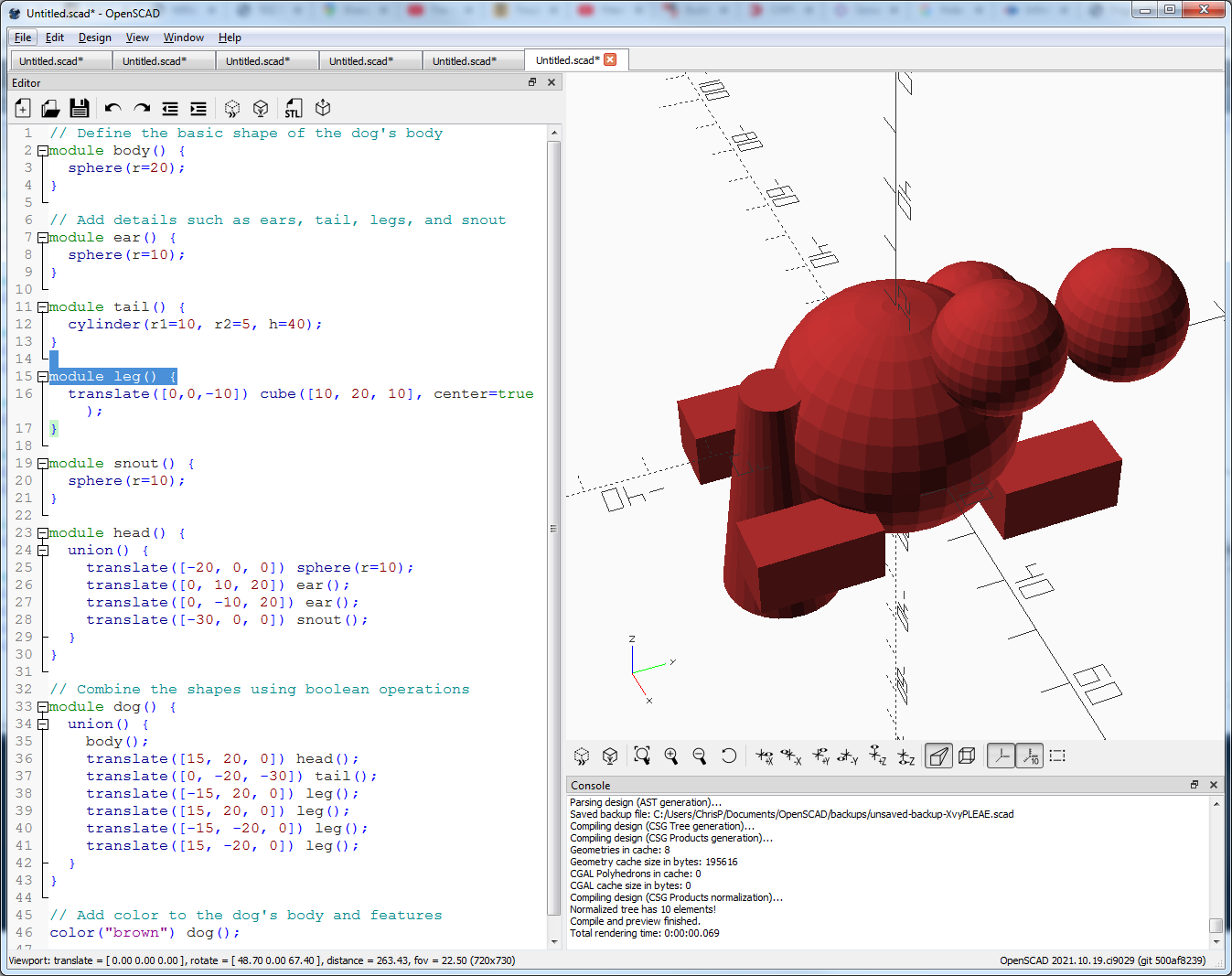Toggle Show Scale Markers on axes
The height and width of the screenshot is (976, 1232).
pyautogui.click(x=1030, y=756)
